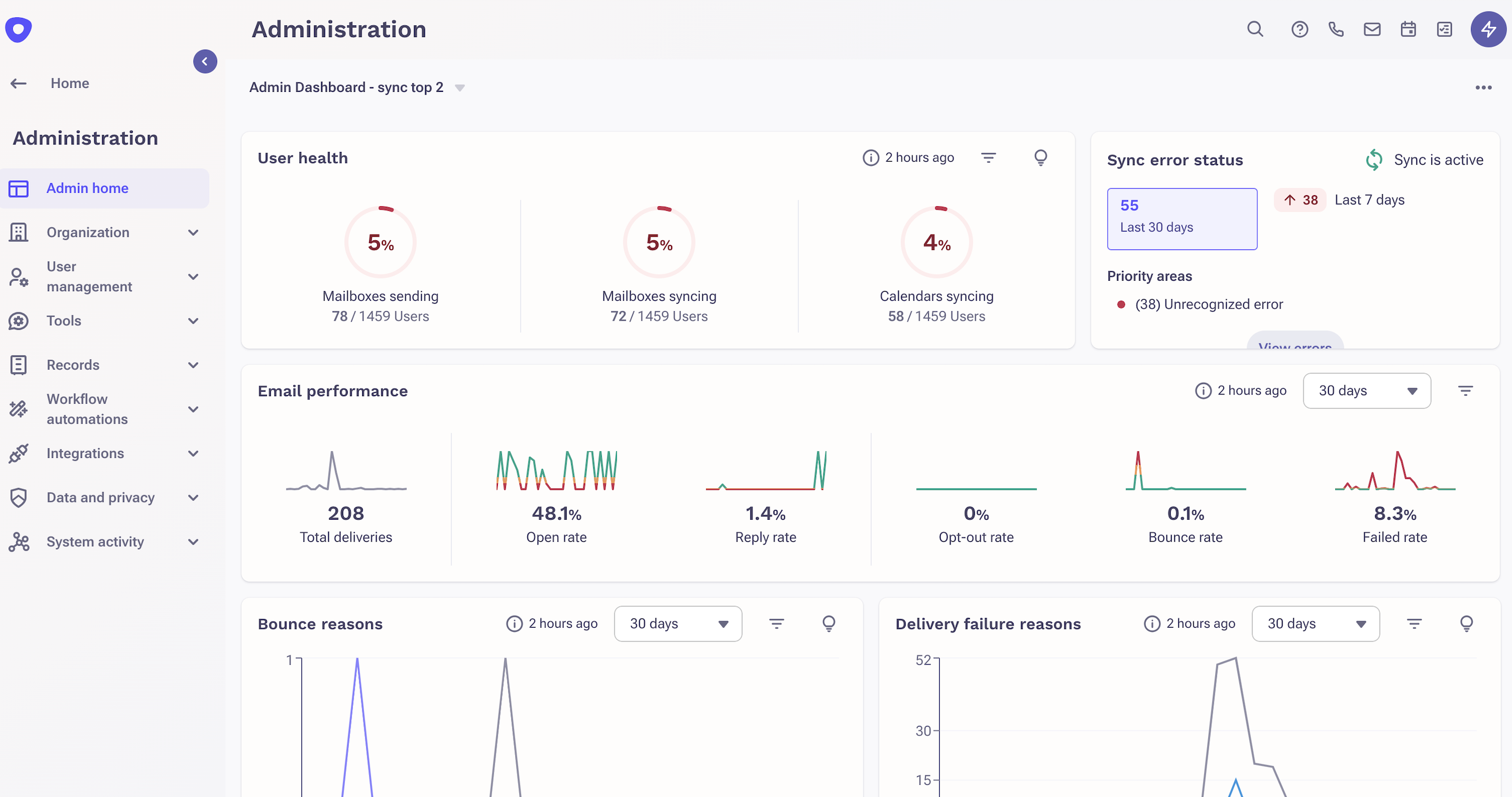1512x797 pixels.
Task: Collapse the sidebar with the arrow toggle
Action: coord(205,61)
